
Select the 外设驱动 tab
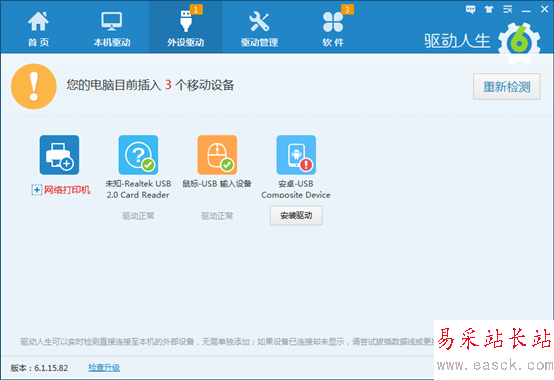(x=185, y=28)
